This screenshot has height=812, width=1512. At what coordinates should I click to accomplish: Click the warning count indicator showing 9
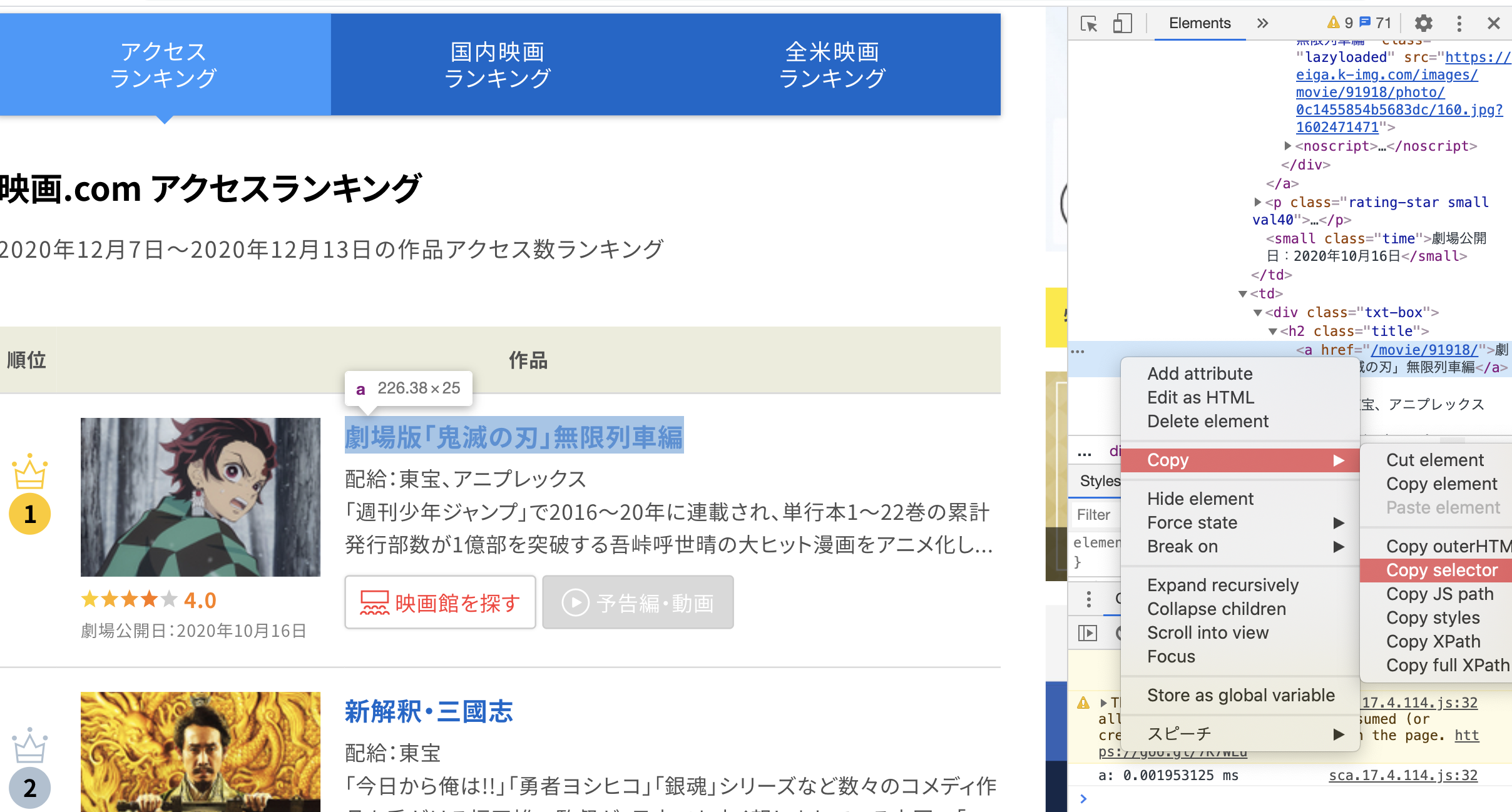[x=1340, y=23]
